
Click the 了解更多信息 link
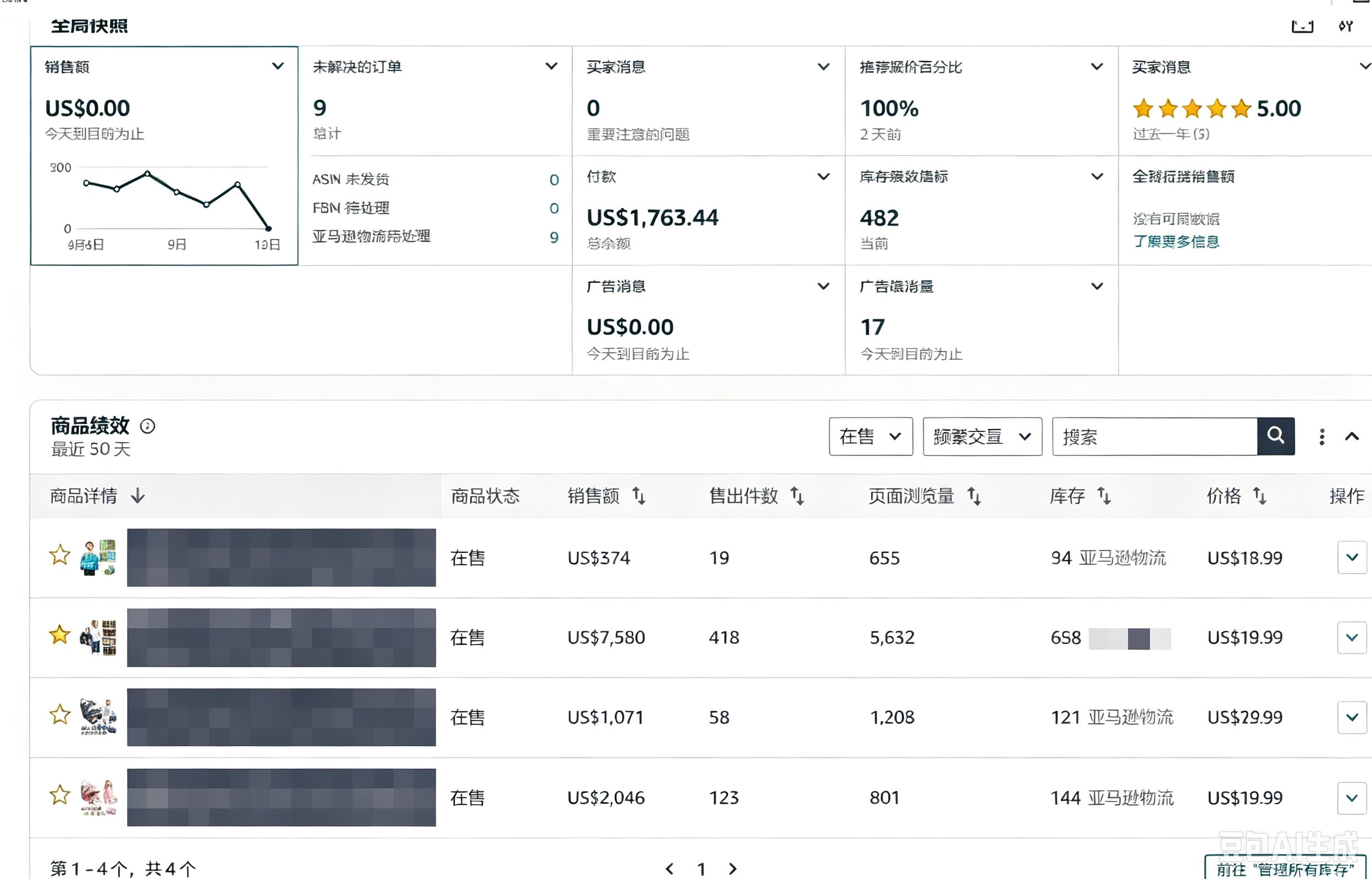tap(1176, 241)
